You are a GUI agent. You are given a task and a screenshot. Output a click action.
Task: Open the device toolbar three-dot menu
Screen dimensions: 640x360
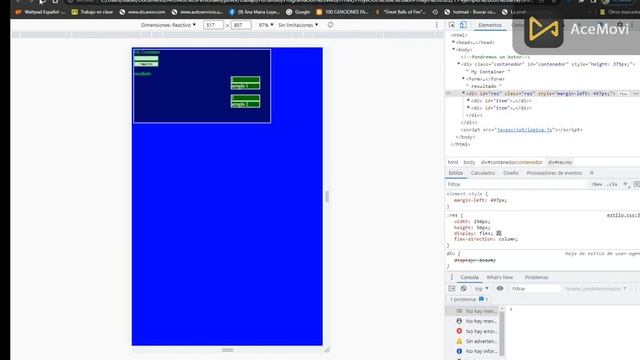[x=436, y=25]
